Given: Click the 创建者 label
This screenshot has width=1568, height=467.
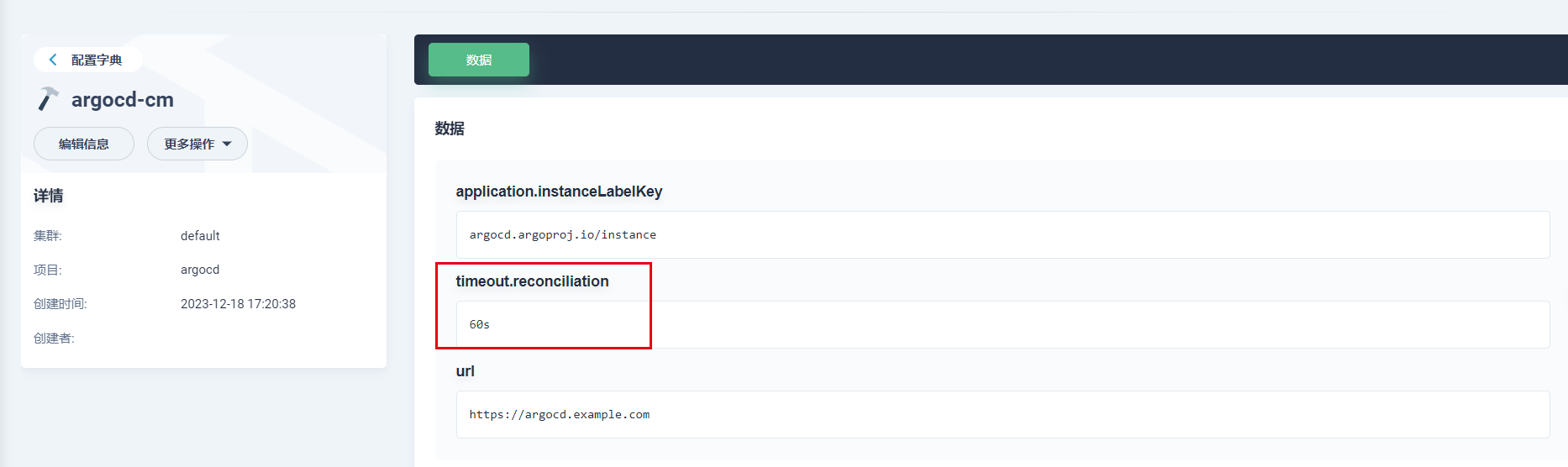Looking at the screenshot, I should [54, 338].
